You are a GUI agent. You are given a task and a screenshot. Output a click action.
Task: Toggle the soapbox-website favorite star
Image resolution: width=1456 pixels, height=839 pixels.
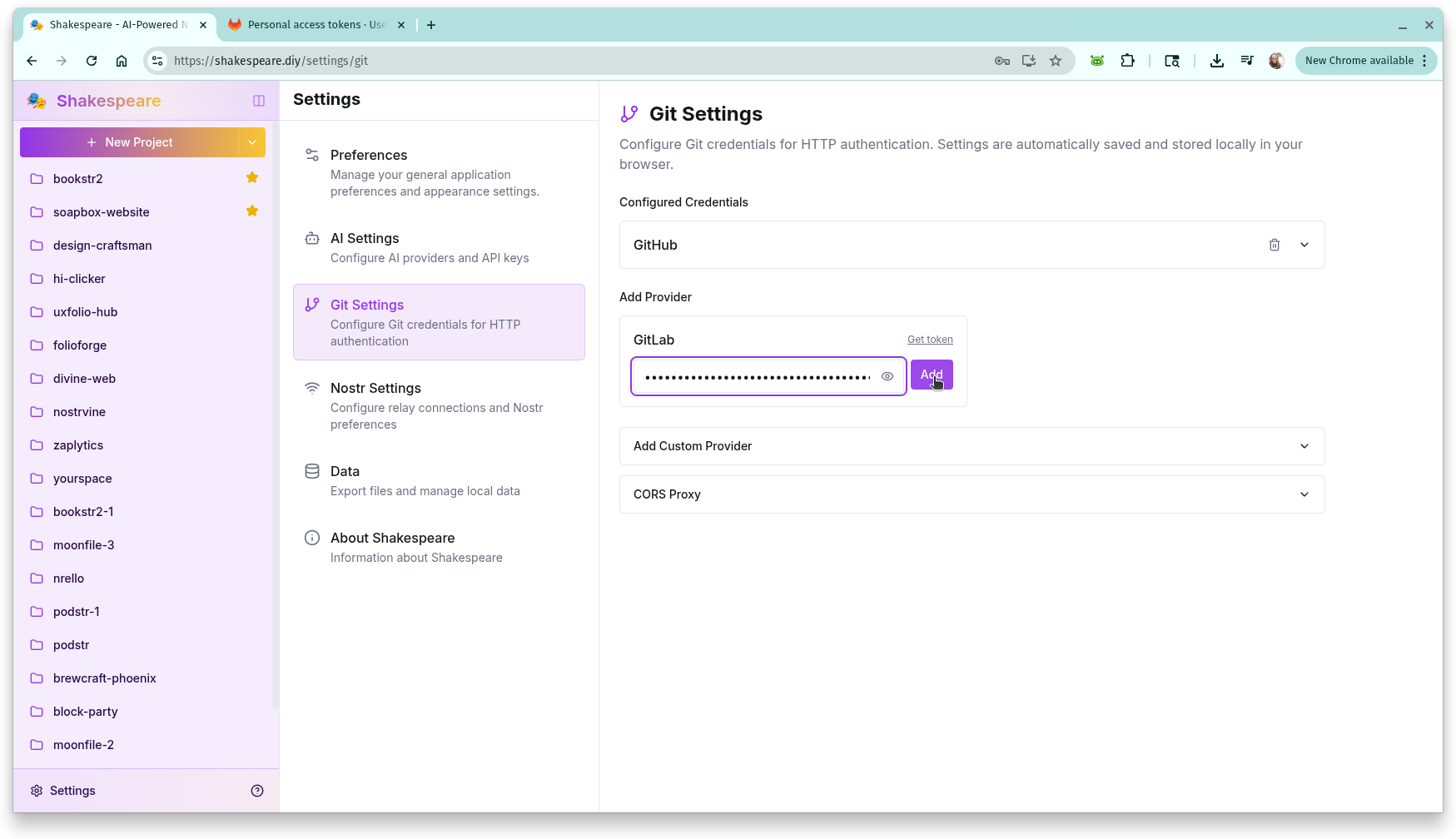252,211
